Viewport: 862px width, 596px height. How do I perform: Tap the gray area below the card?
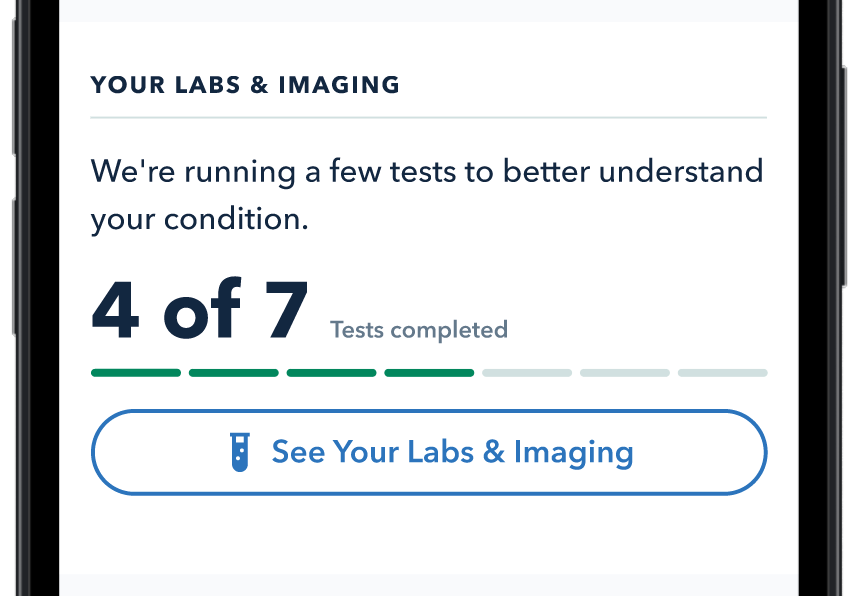click(429, 584)
